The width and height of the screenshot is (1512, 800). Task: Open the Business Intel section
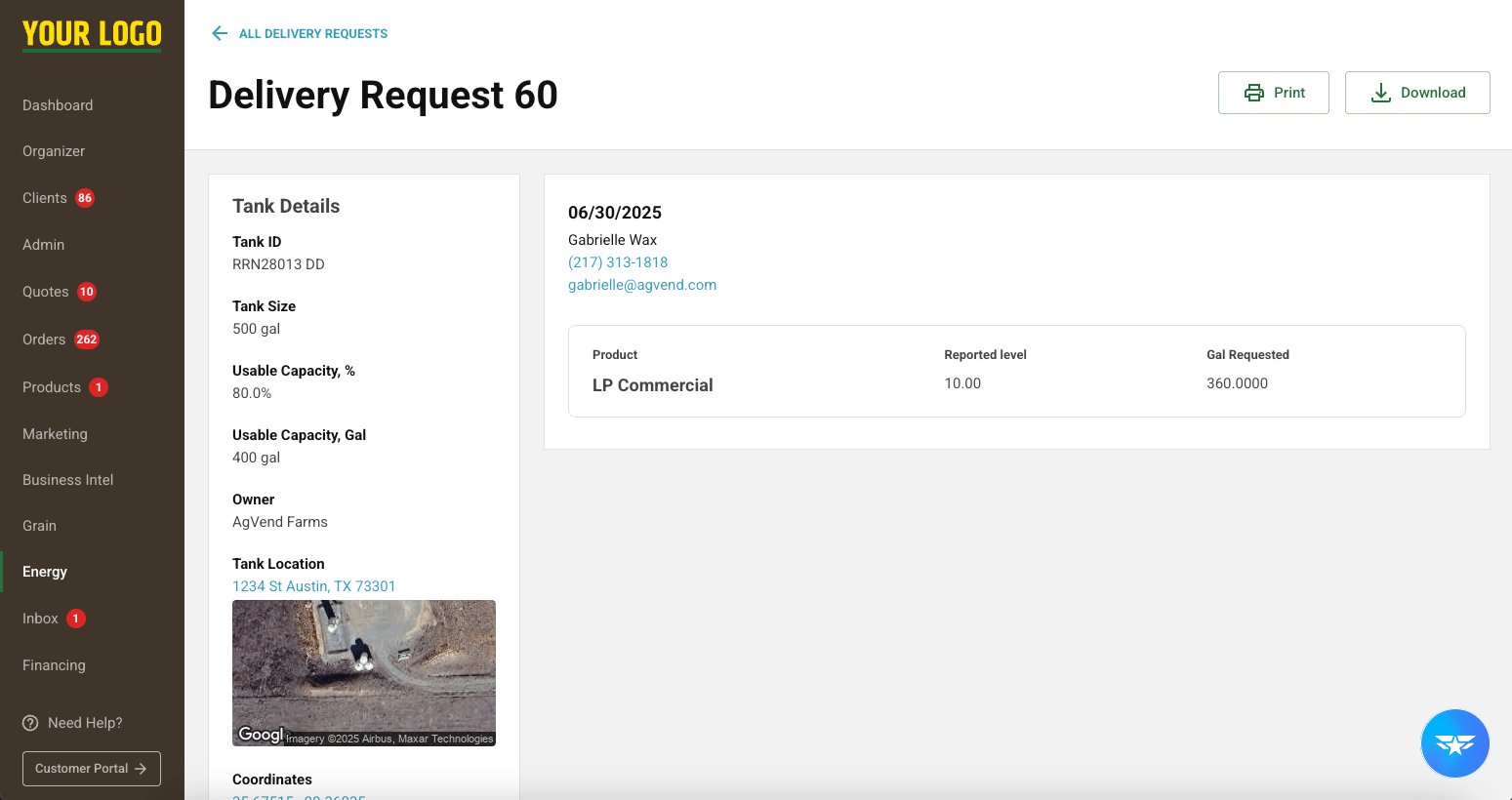click(67, 480)
